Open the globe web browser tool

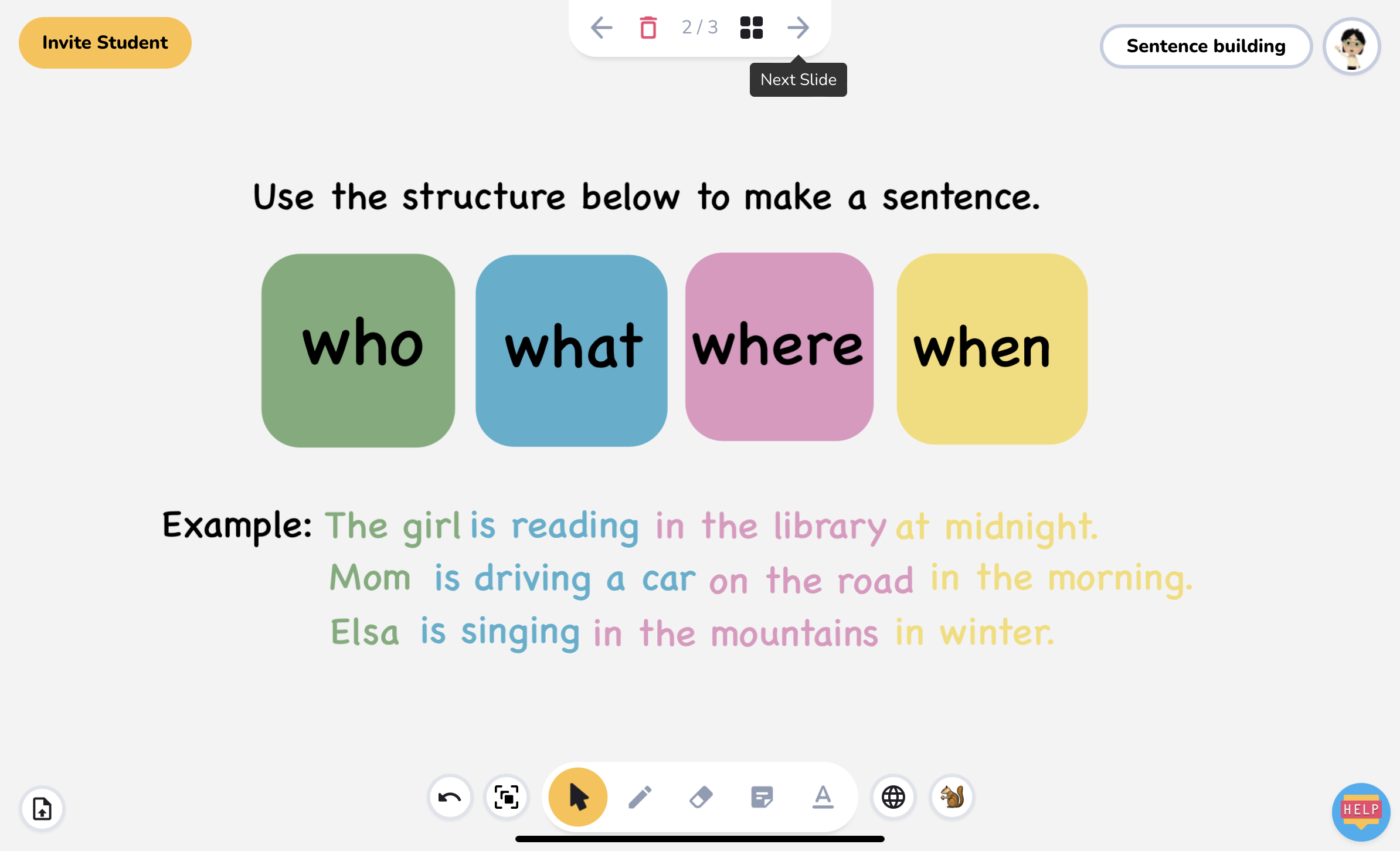(x=893, y=797)
